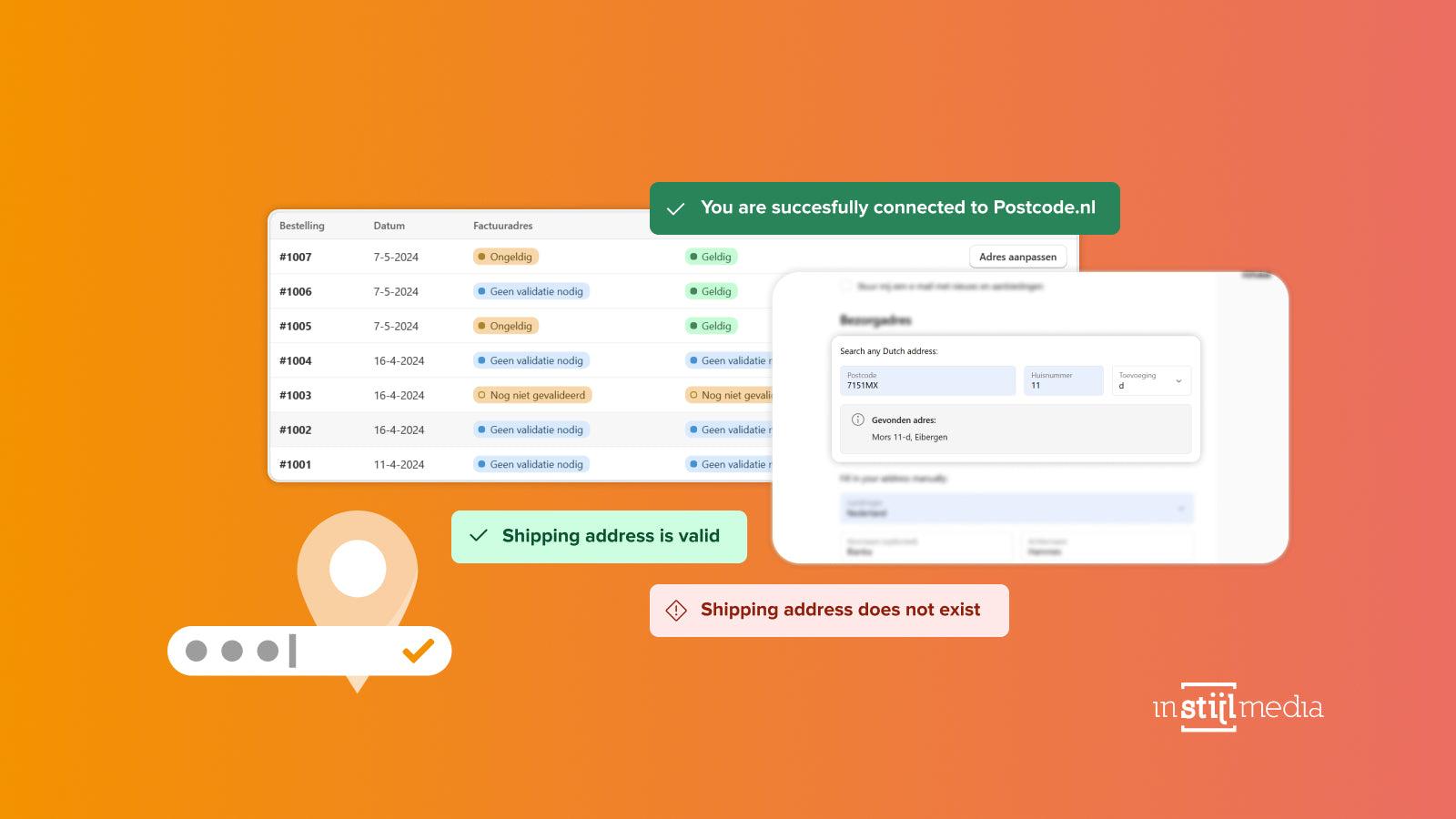Click hollow circle on Nog niet gevalideerd badge
The height and width of the screenshot is (819, 1456).
click(x=483, y=395)
